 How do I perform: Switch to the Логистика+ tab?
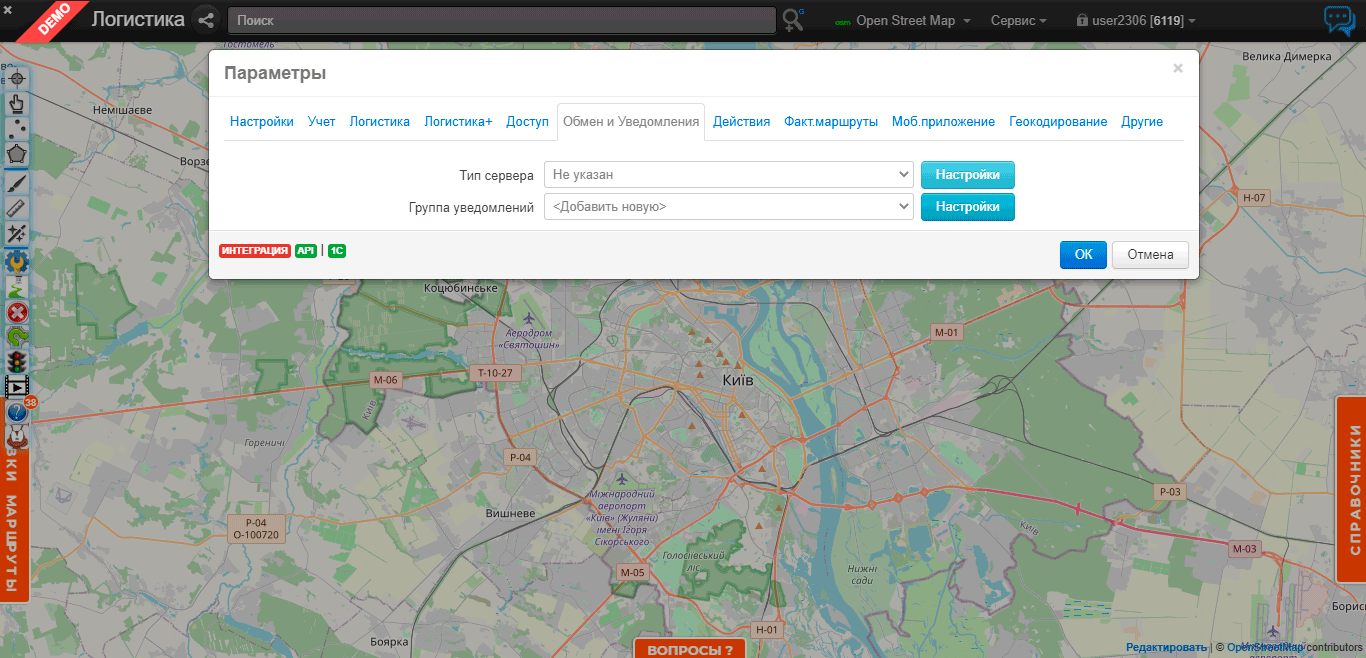click(458, 122)
